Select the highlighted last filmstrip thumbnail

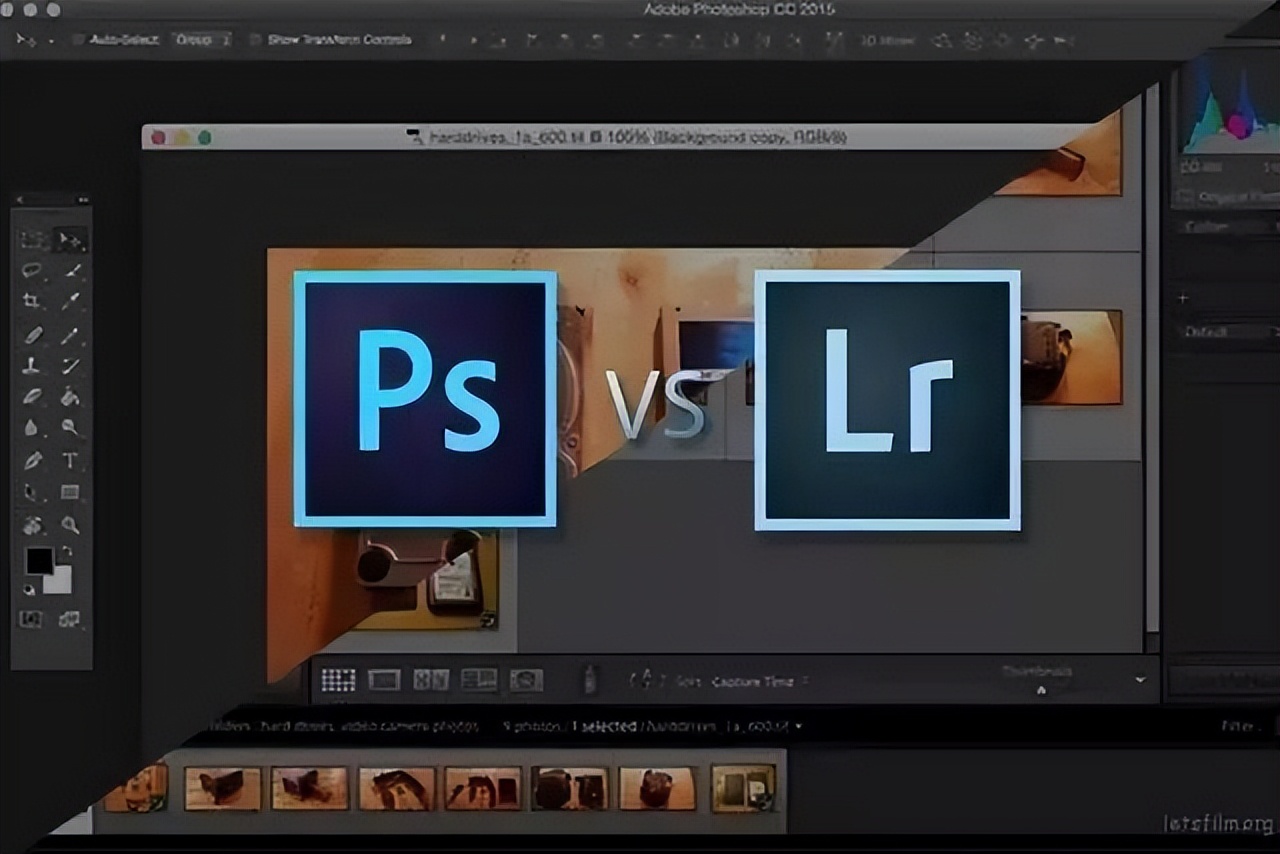coord(743,787)
